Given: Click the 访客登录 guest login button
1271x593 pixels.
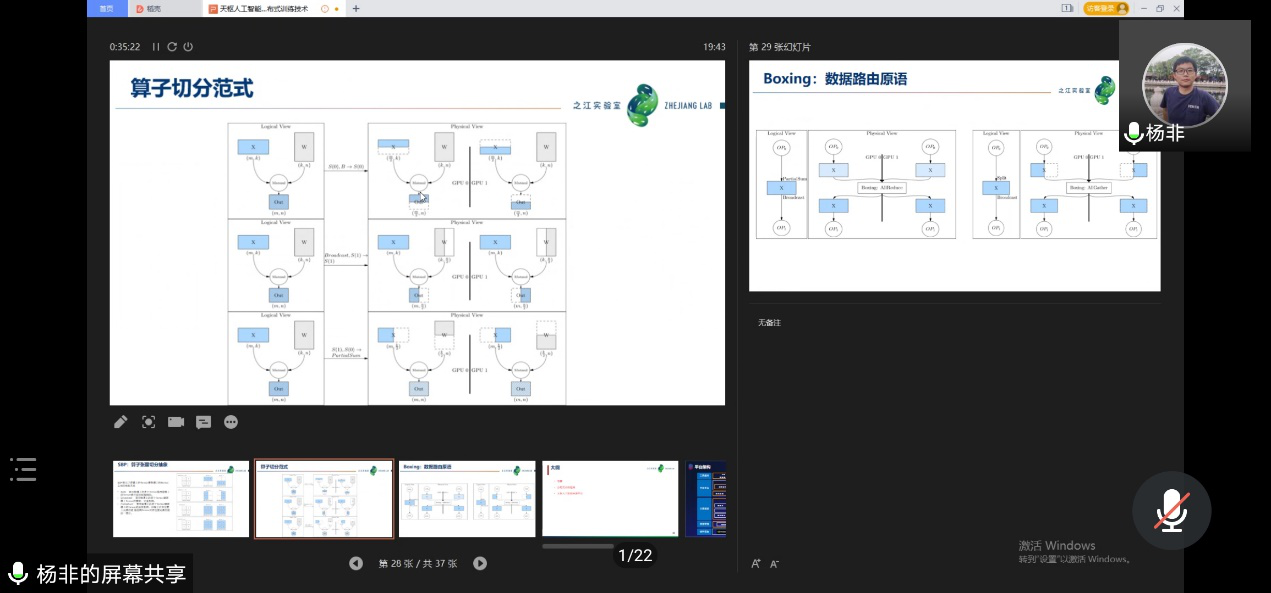Looking at the screenshot, I should 1106,8.
